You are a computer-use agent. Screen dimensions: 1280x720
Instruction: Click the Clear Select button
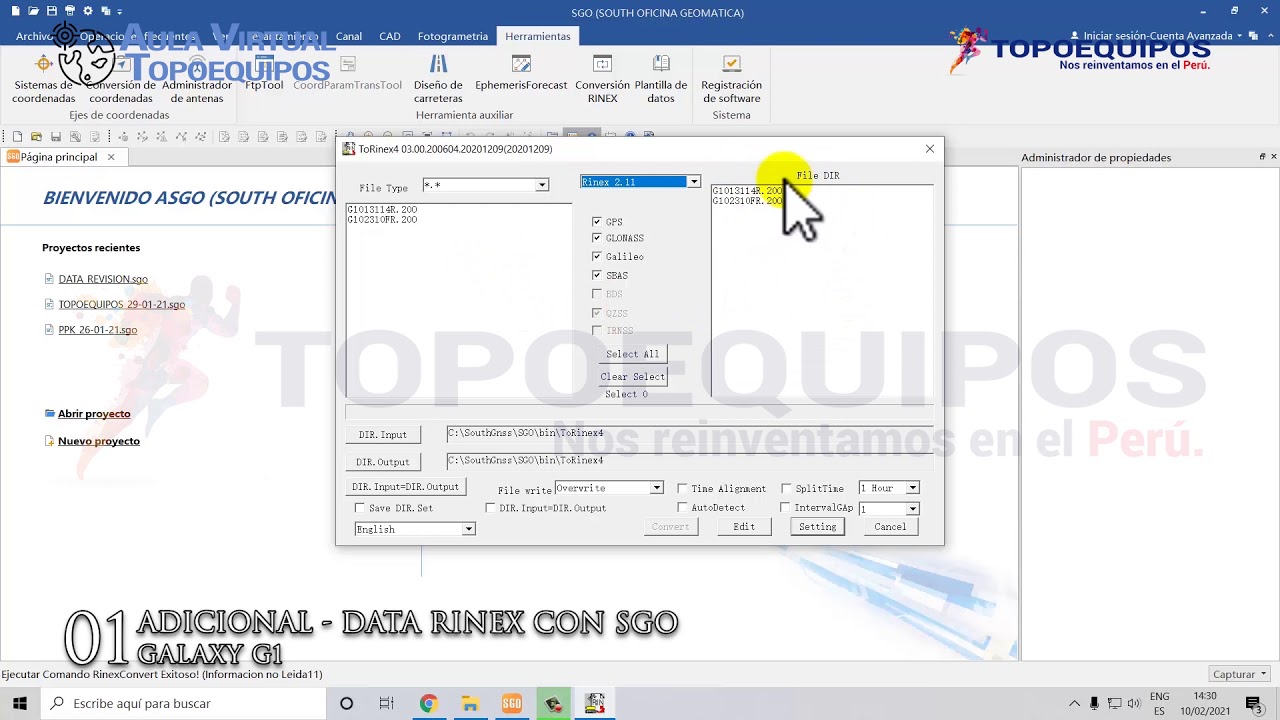(633, 377)
